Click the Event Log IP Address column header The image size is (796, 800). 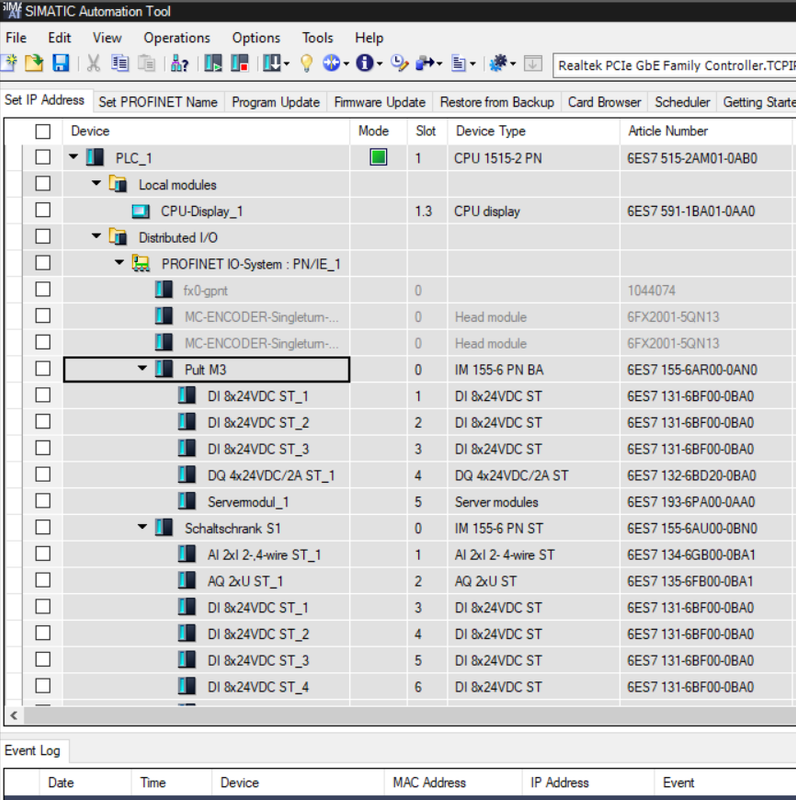[588, 782]
